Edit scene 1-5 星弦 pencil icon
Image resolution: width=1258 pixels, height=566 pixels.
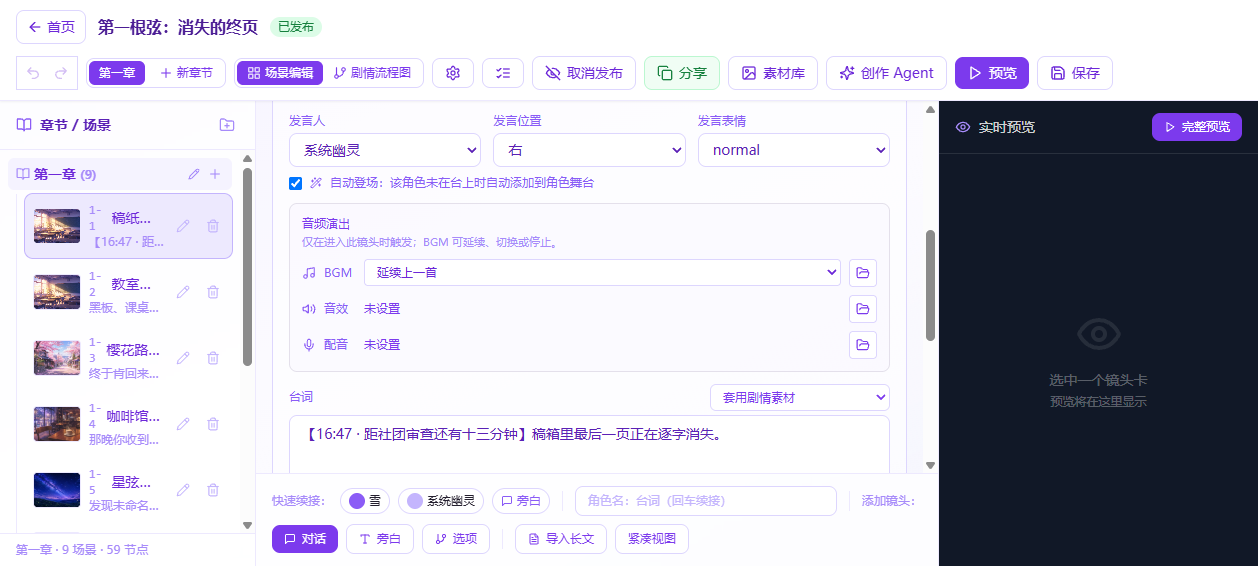point(183,490)
